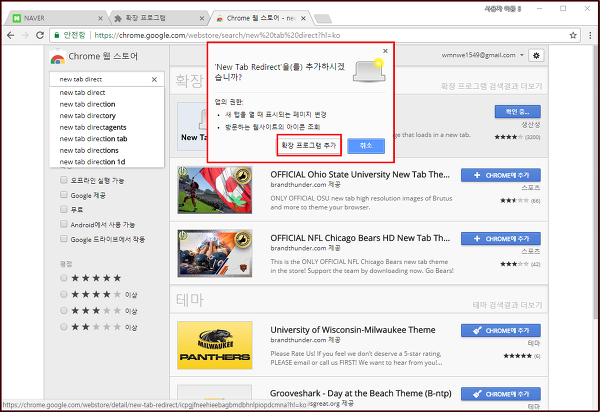Click 취소 button in dialog

point(366,146)
